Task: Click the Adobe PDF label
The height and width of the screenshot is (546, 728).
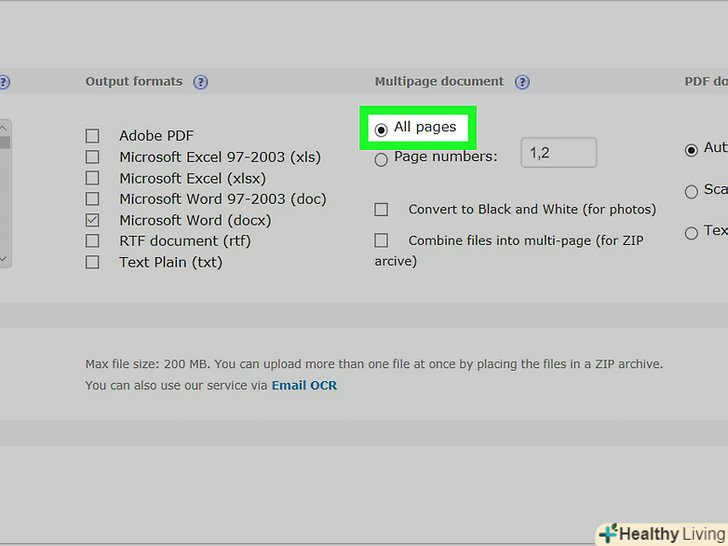Action: 156,136
